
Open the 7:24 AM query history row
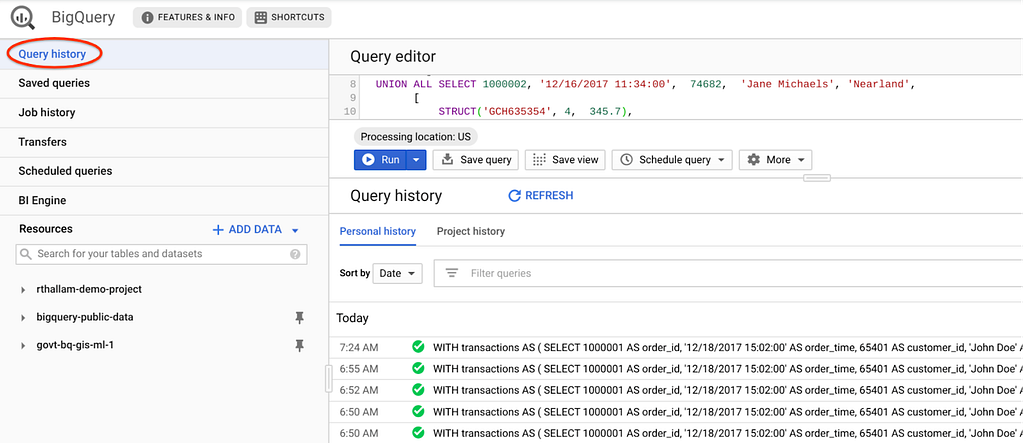(679, 348)
